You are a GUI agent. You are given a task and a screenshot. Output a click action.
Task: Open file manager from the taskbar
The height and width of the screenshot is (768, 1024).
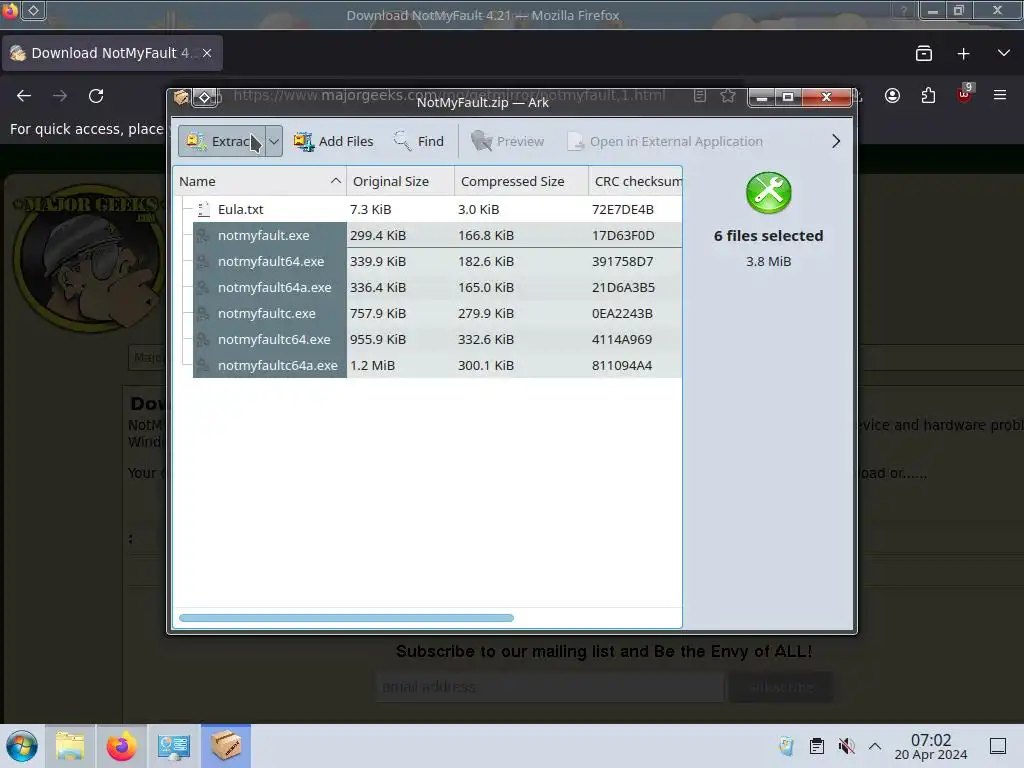[x=70, y=746]
